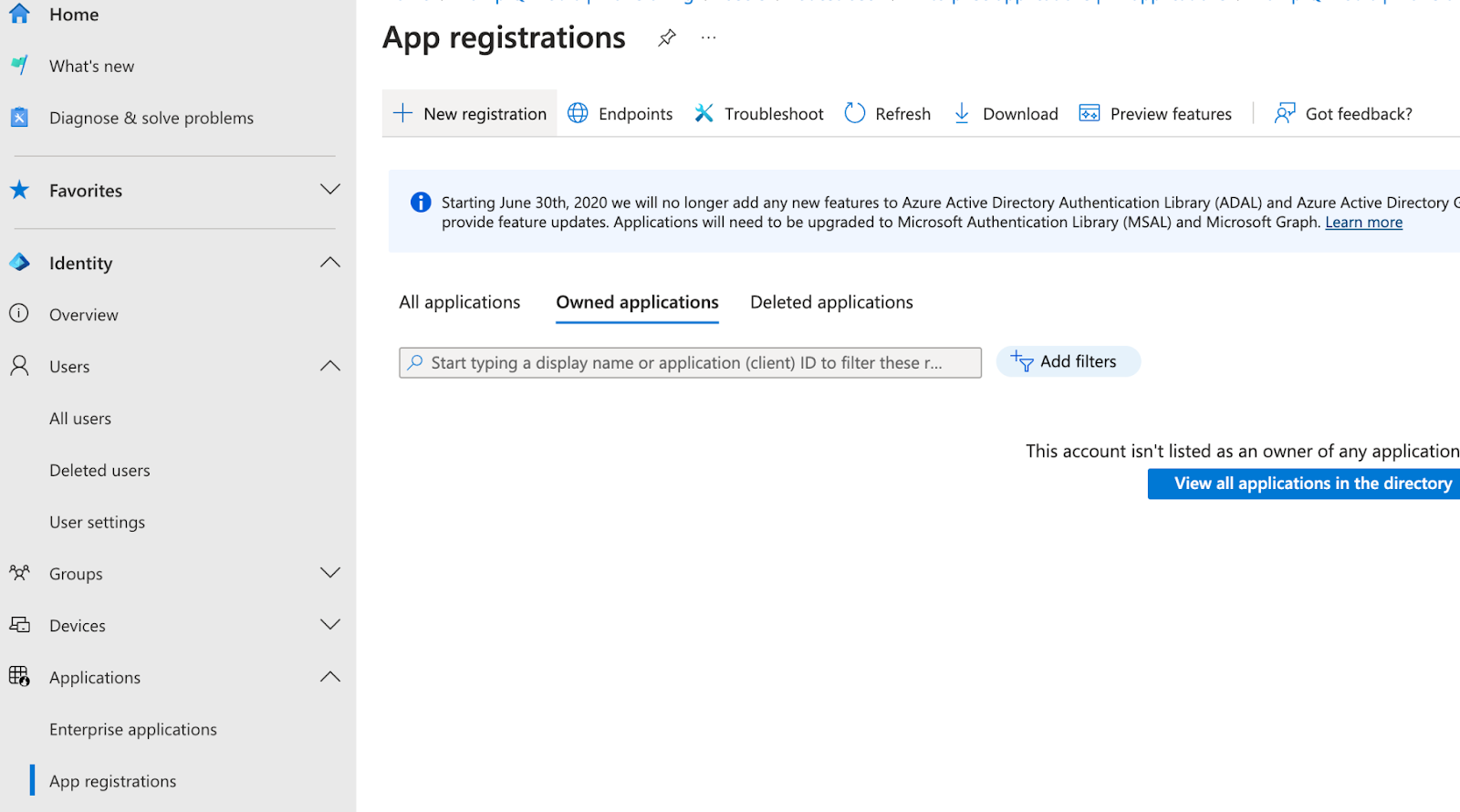1460x812 pixels.
Task: Select the Owned applications tab
Action: (x=637, y=302)
